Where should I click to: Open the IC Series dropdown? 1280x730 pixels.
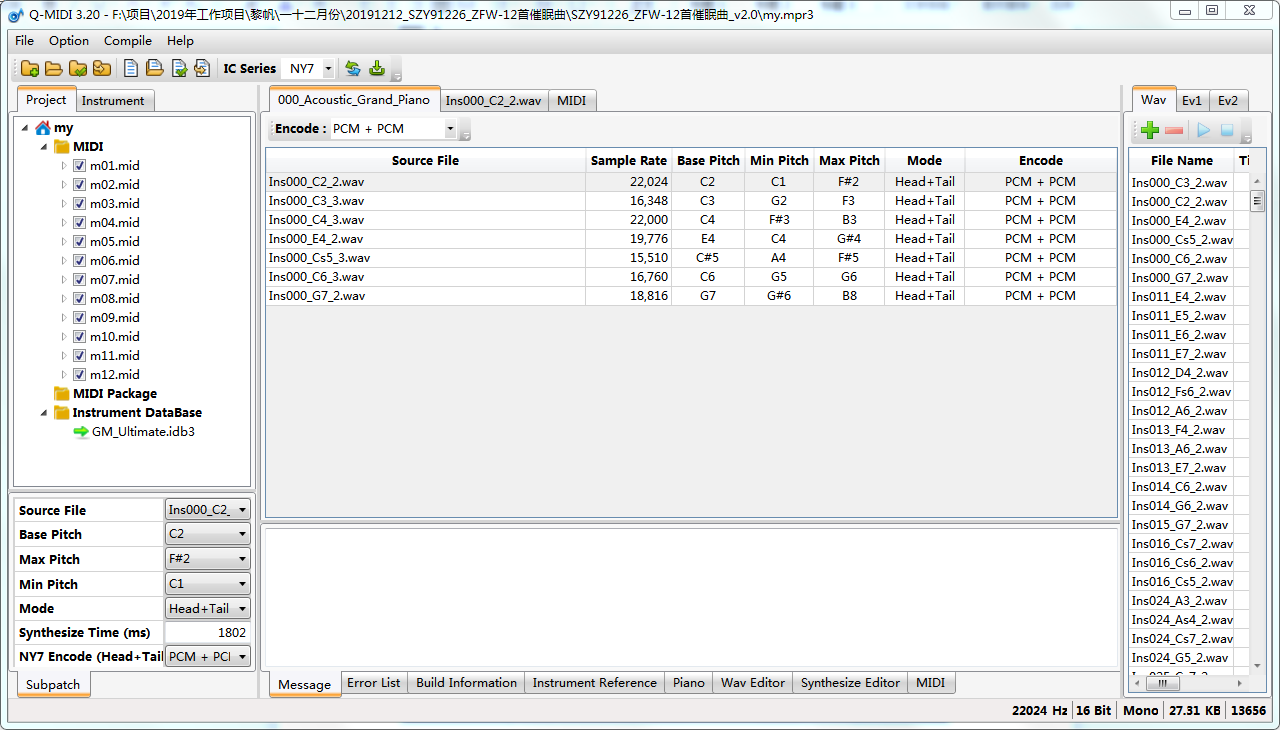pos(328,69)
